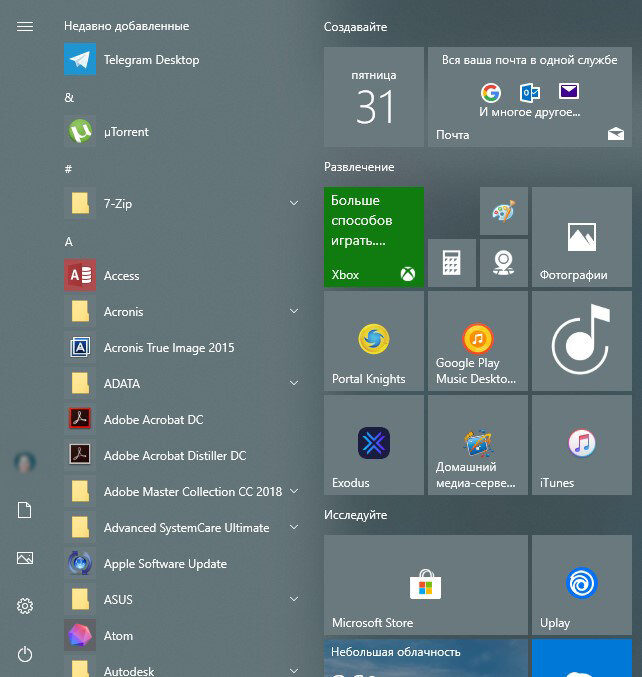Click the Недавно добавленные header
This screenshot has width=642, height=677.
(x=127, y=26)
